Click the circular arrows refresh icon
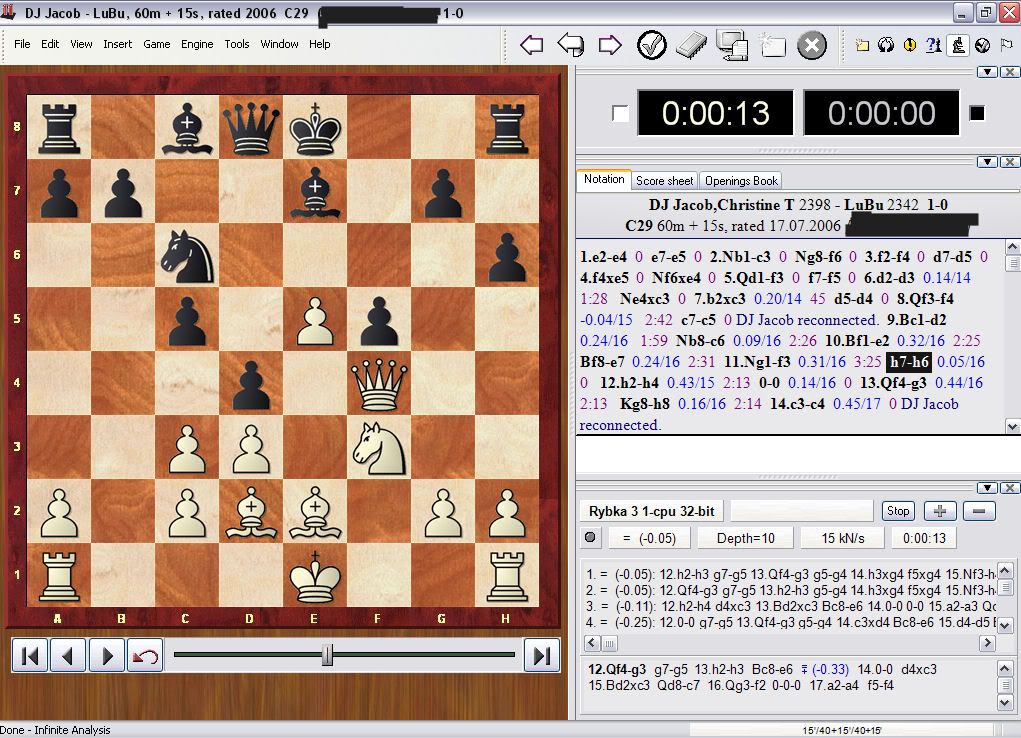 coord(886,45)
